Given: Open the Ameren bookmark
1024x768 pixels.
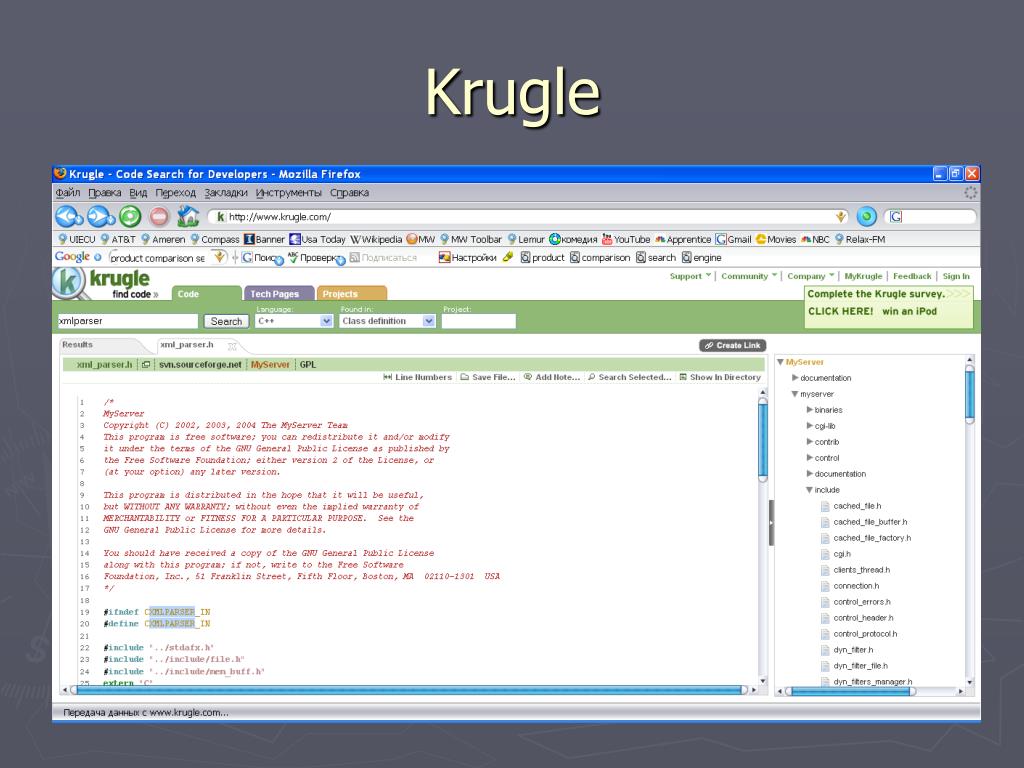Looking at the screenshot, I should point(163,240).
